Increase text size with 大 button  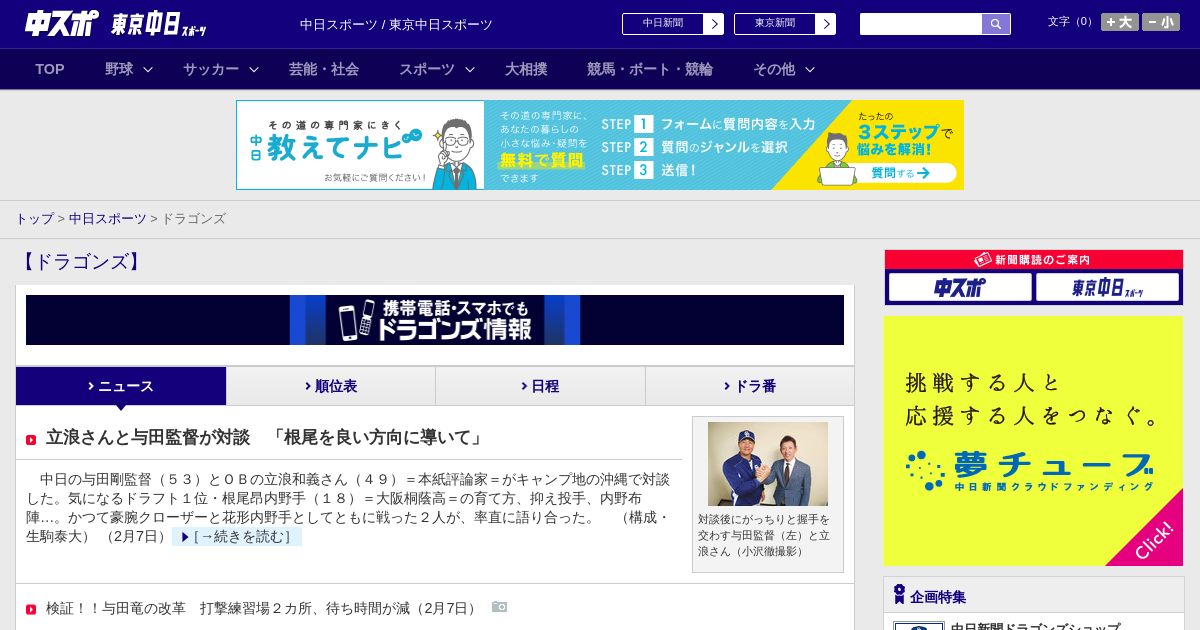coord(1120,22)
